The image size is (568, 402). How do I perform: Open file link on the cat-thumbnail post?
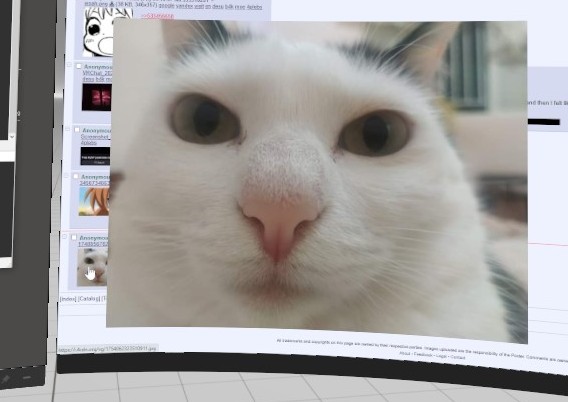coord(93,244)
